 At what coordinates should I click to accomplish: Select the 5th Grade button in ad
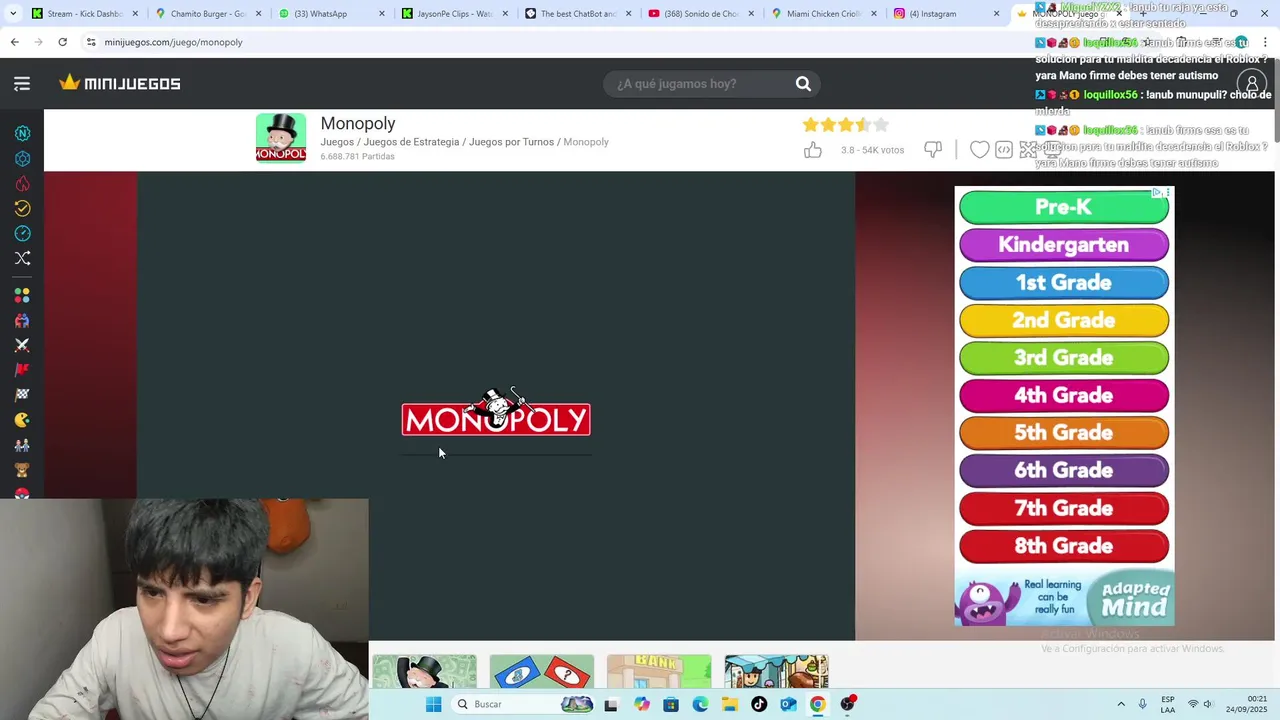1064,433
